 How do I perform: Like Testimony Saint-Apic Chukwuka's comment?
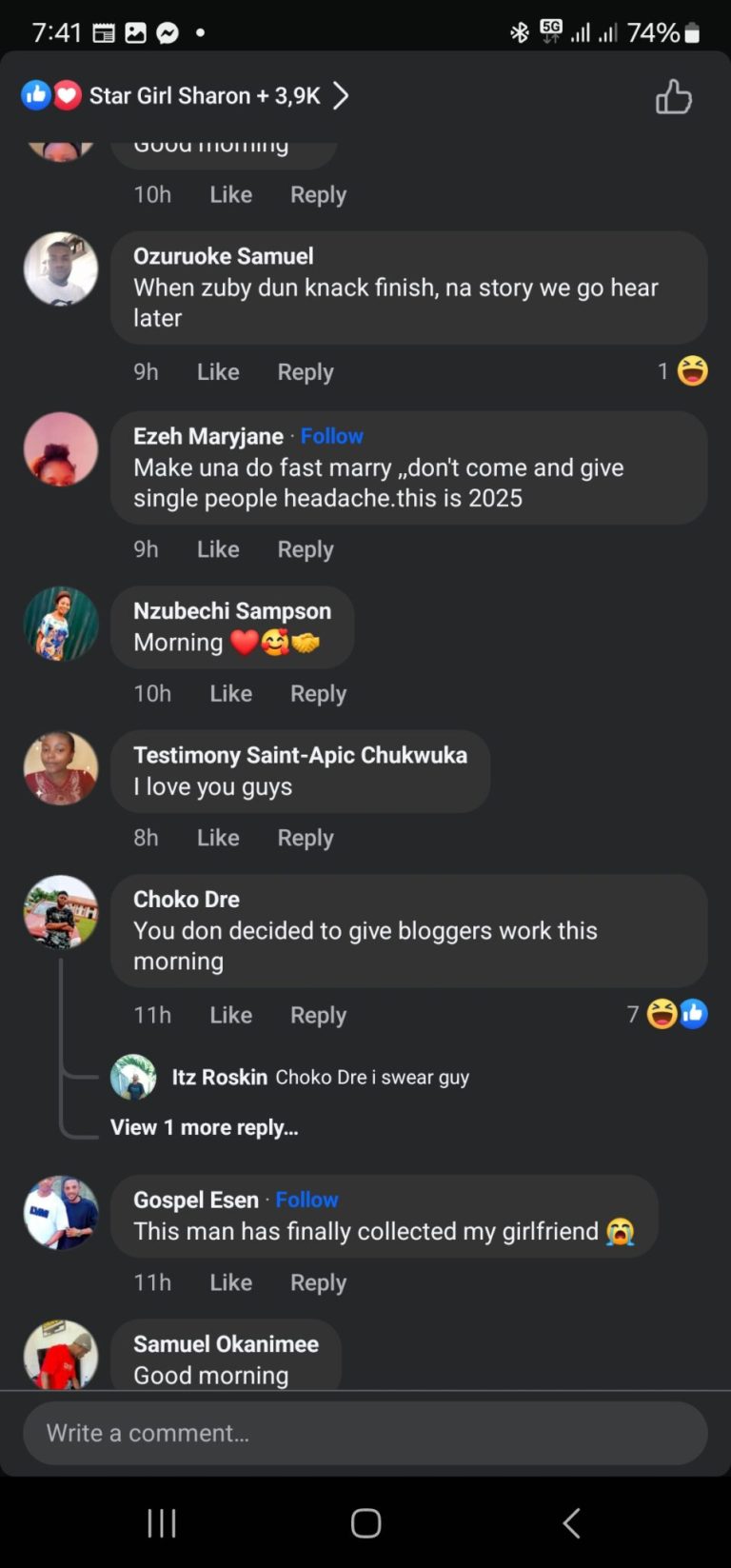(218, 838)
